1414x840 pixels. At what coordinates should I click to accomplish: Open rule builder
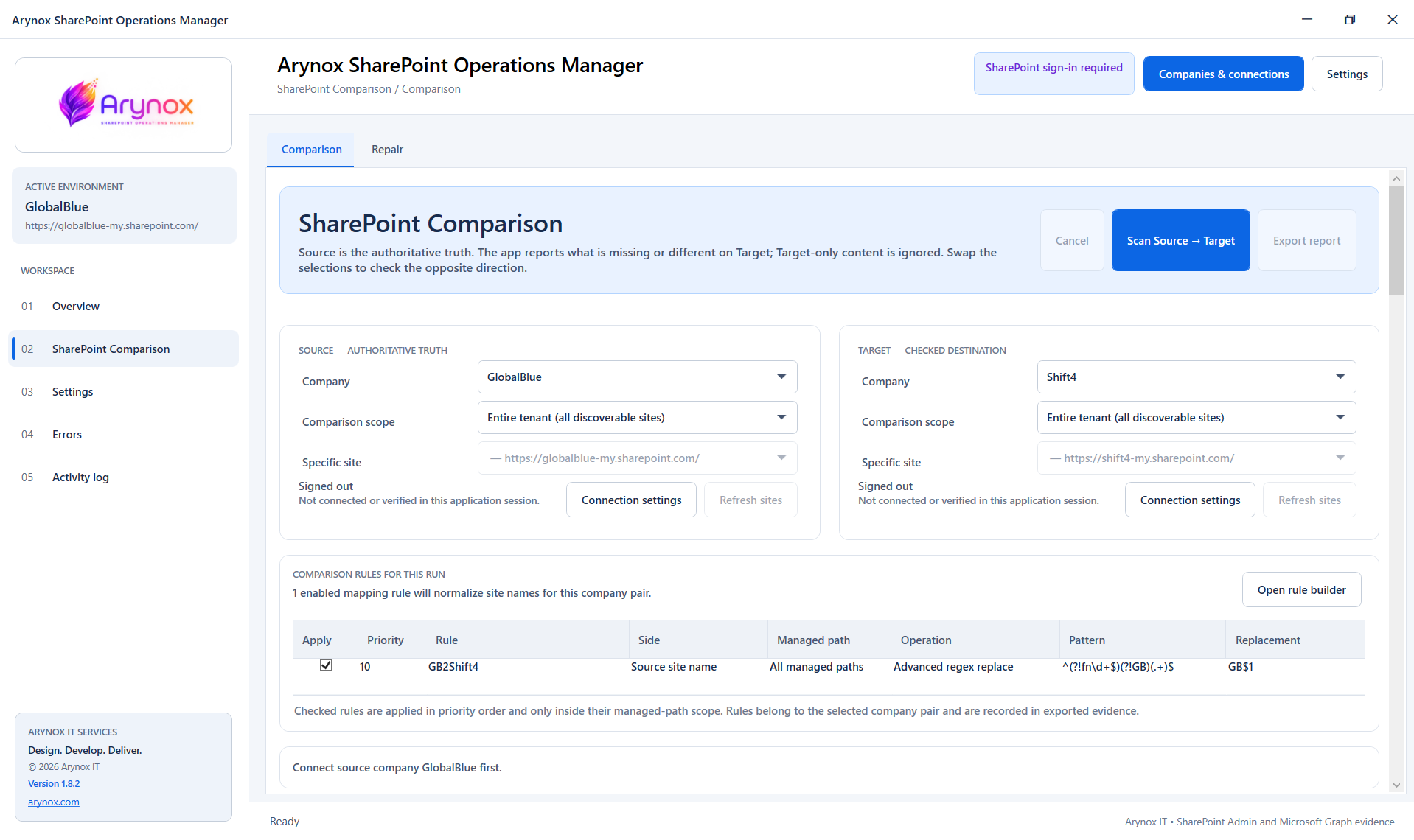(x=1301, y=590)
